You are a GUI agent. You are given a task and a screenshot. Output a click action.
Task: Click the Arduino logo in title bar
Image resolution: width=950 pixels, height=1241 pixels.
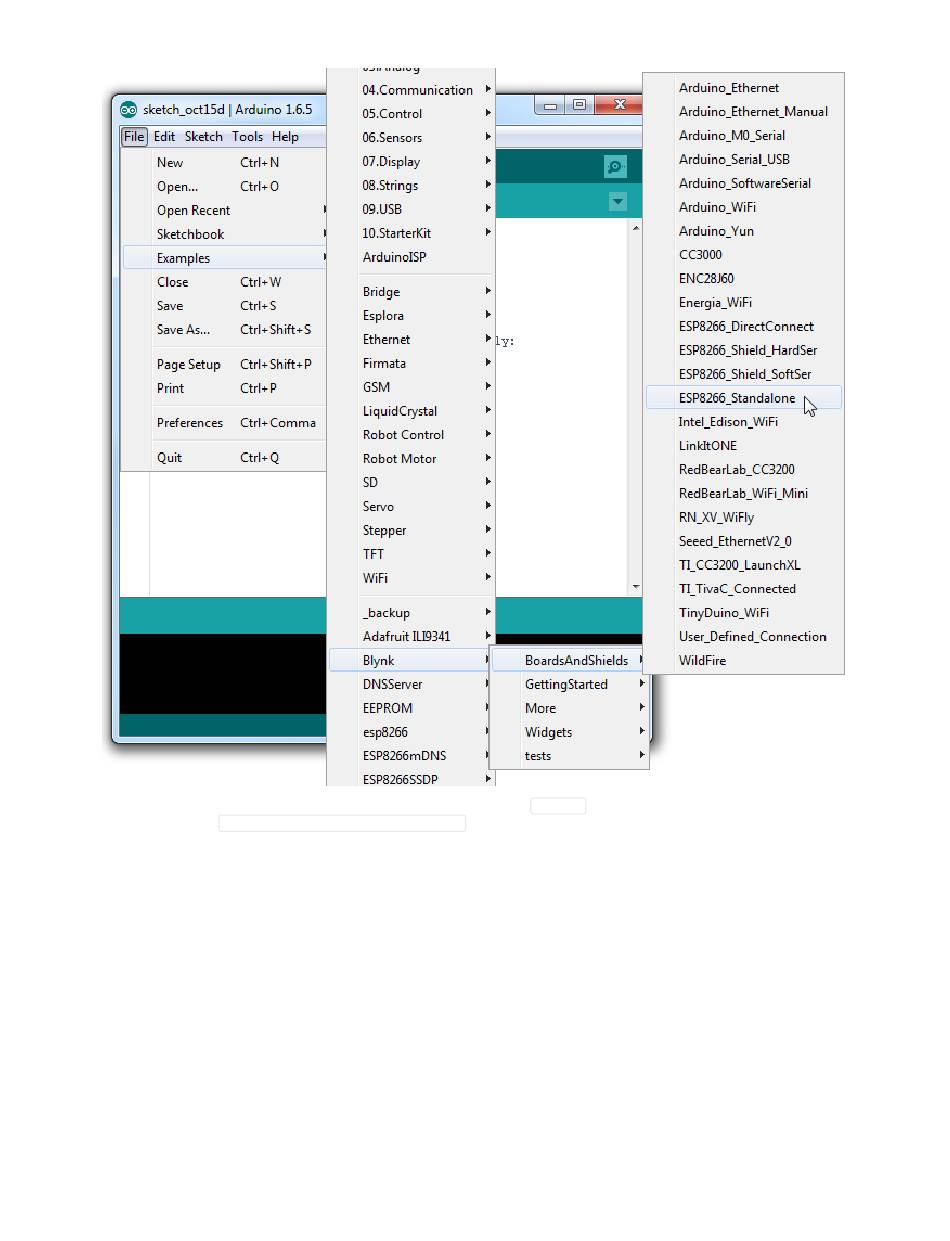click(x=128, y=109)
